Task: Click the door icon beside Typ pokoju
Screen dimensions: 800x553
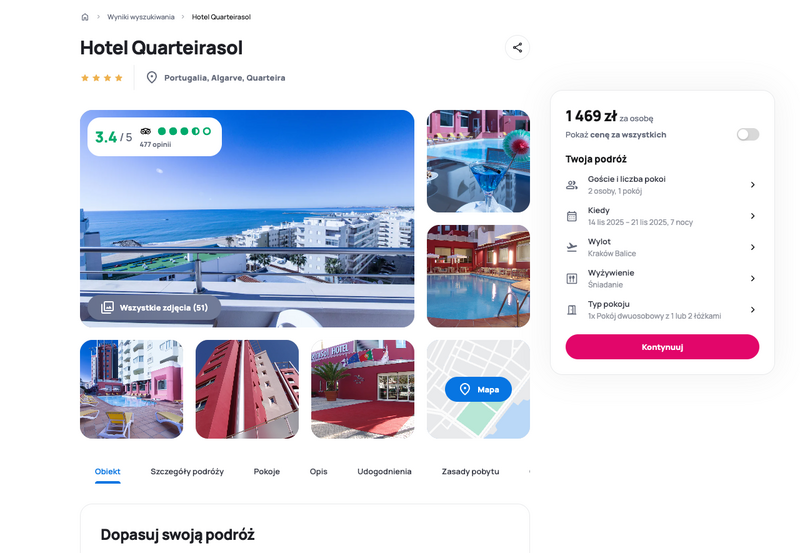Action: tap(572, 310)
